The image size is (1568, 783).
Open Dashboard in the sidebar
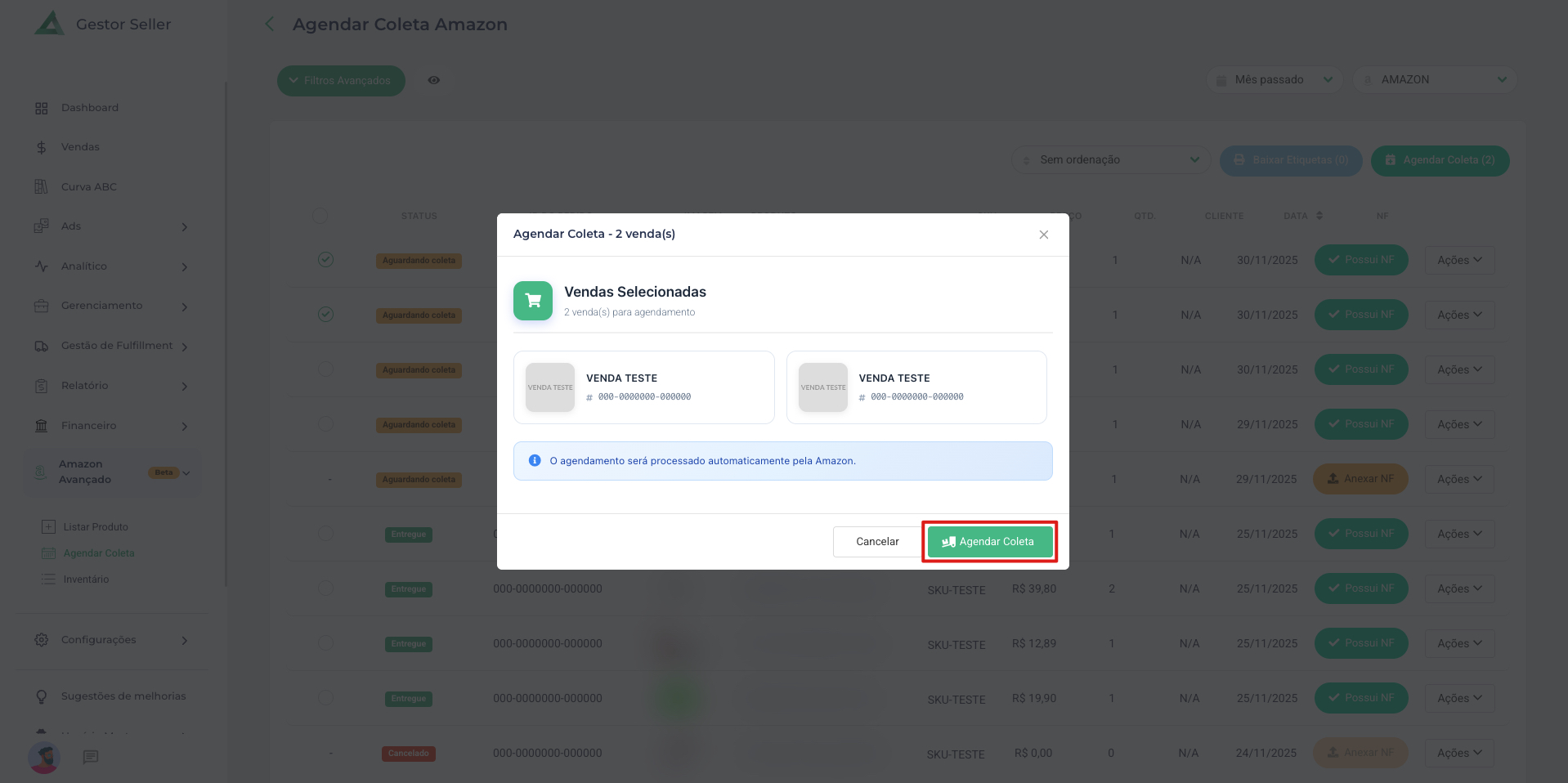pyautogui.click(x=89, y=108)
